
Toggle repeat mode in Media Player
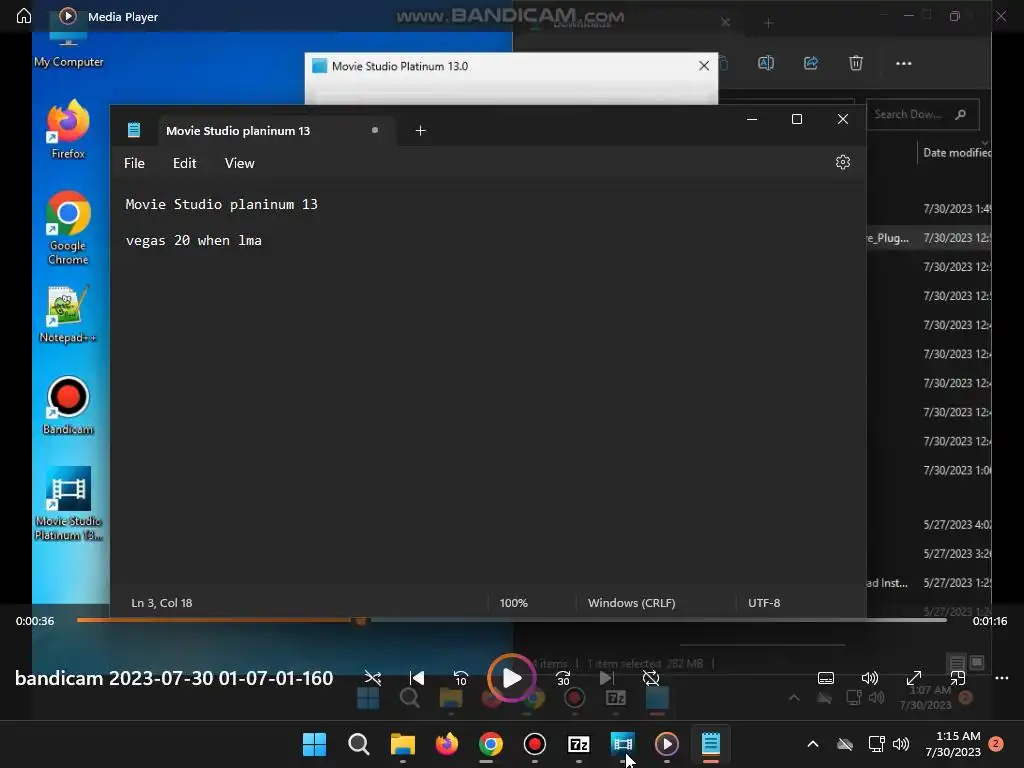click(x=651, y=678)
